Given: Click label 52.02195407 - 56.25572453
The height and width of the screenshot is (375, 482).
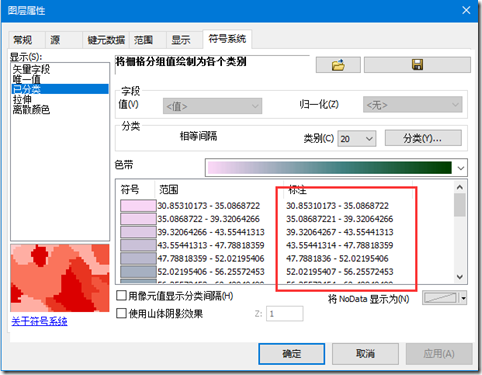Looking at the screenshot, I should click(x=339, y=272).
